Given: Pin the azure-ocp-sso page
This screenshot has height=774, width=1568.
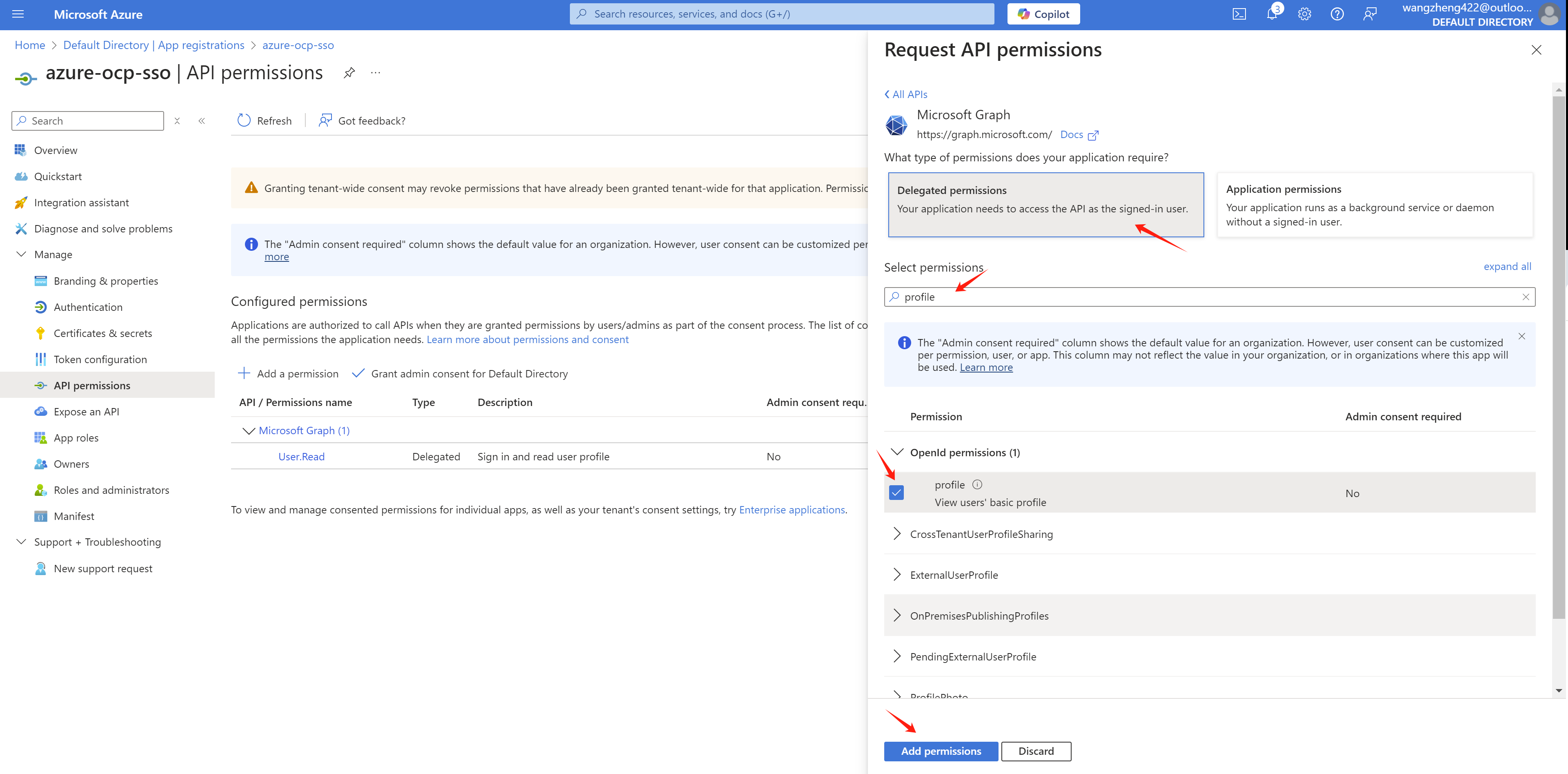Looking at the screenshot, I should [x=349, y=73].
